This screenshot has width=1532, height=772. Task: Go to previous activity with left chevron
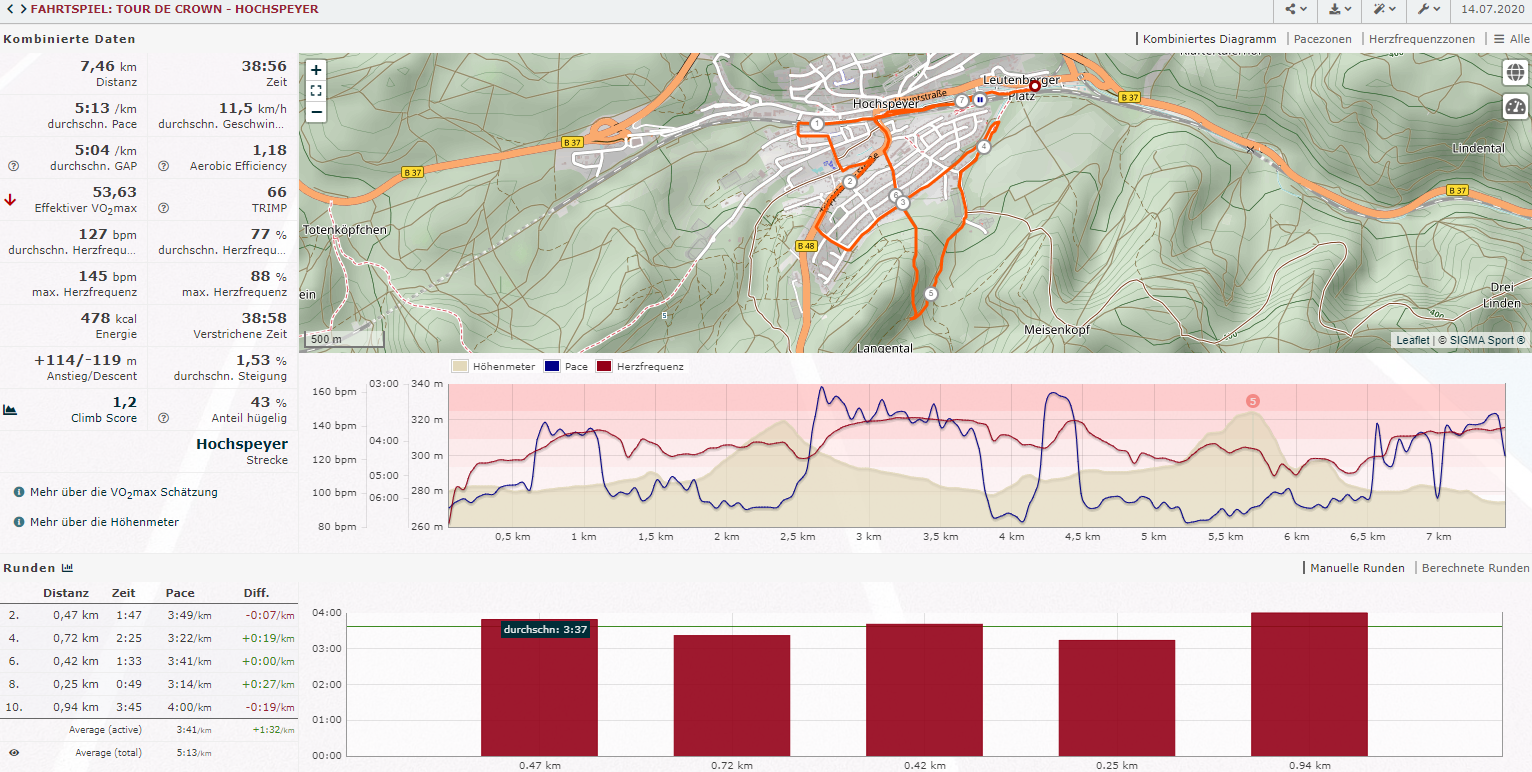tap(9, 9)
